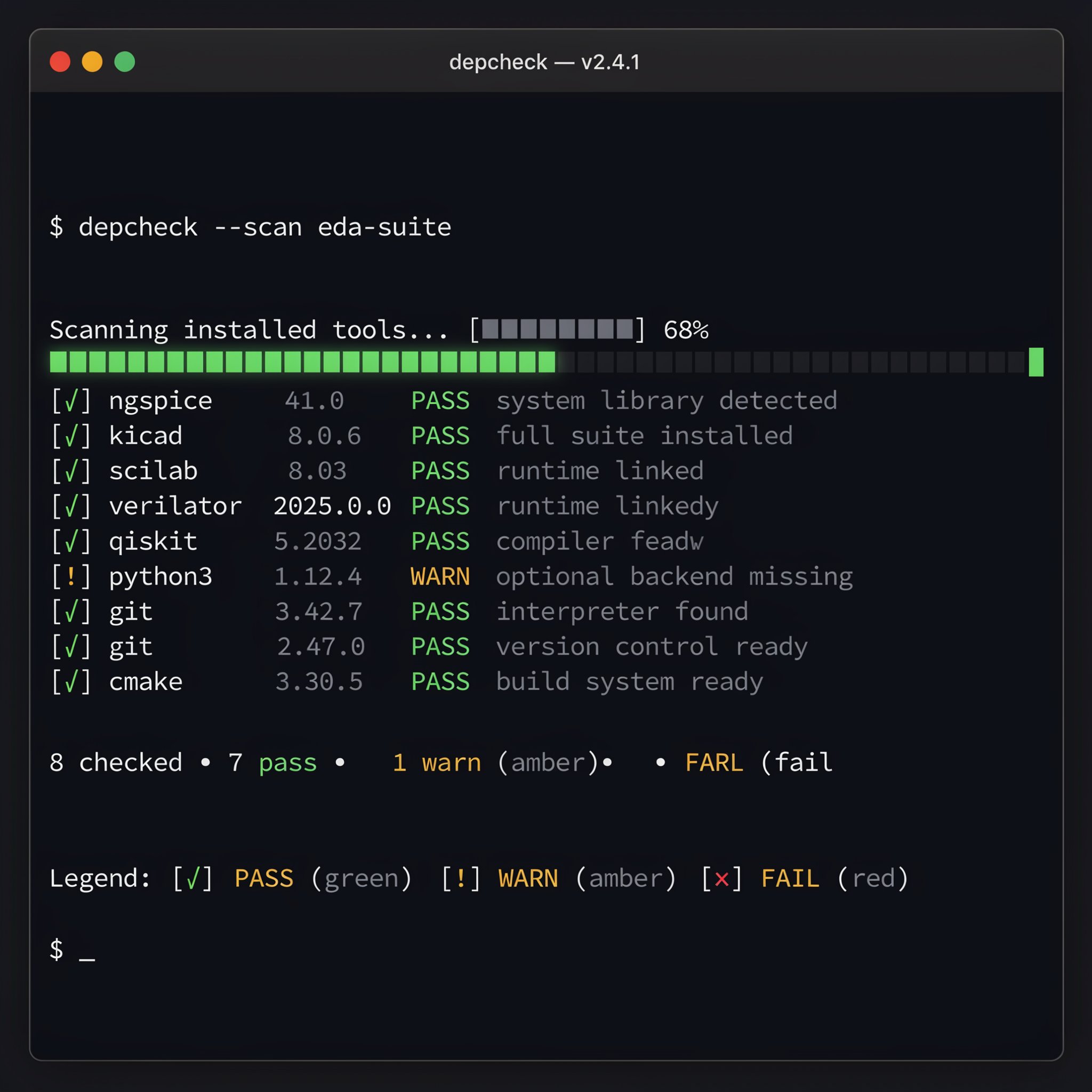Click the tool name scilab
The height and width of the screenshot is (1092, 1092).
tap(153, 471)
